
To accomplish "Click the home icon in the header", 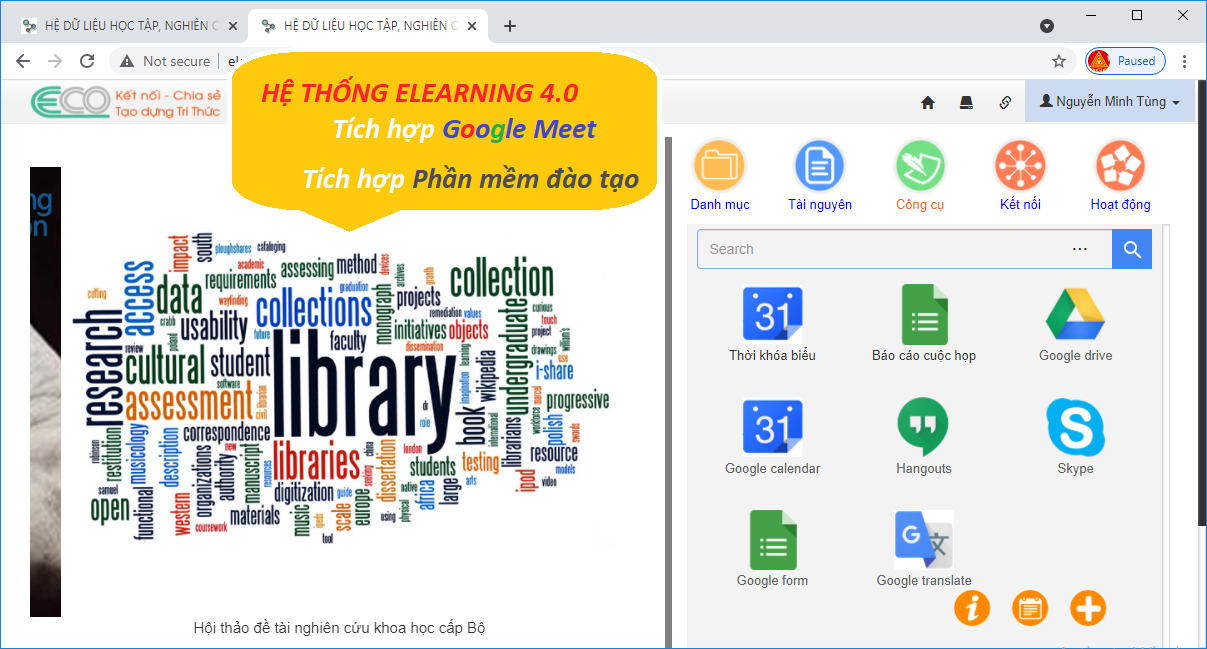I will tap(927, 102).
